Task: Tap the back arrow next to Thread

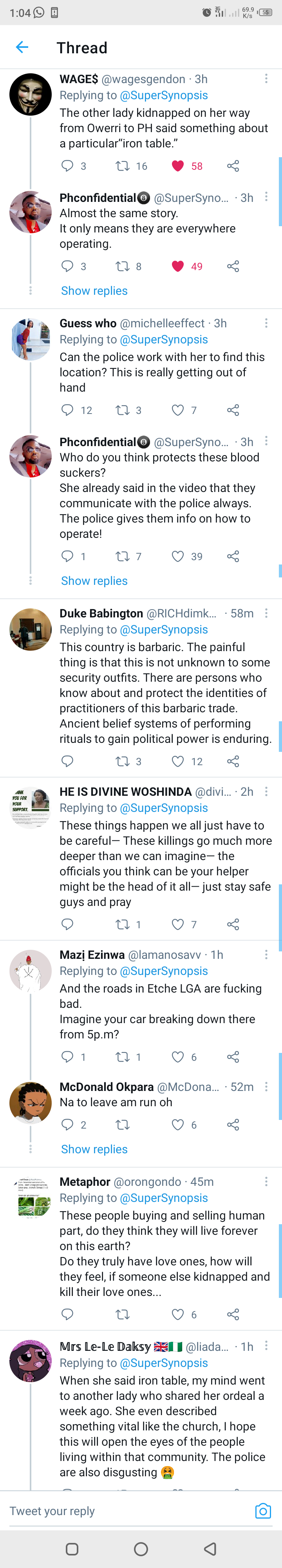Action: 22,47
